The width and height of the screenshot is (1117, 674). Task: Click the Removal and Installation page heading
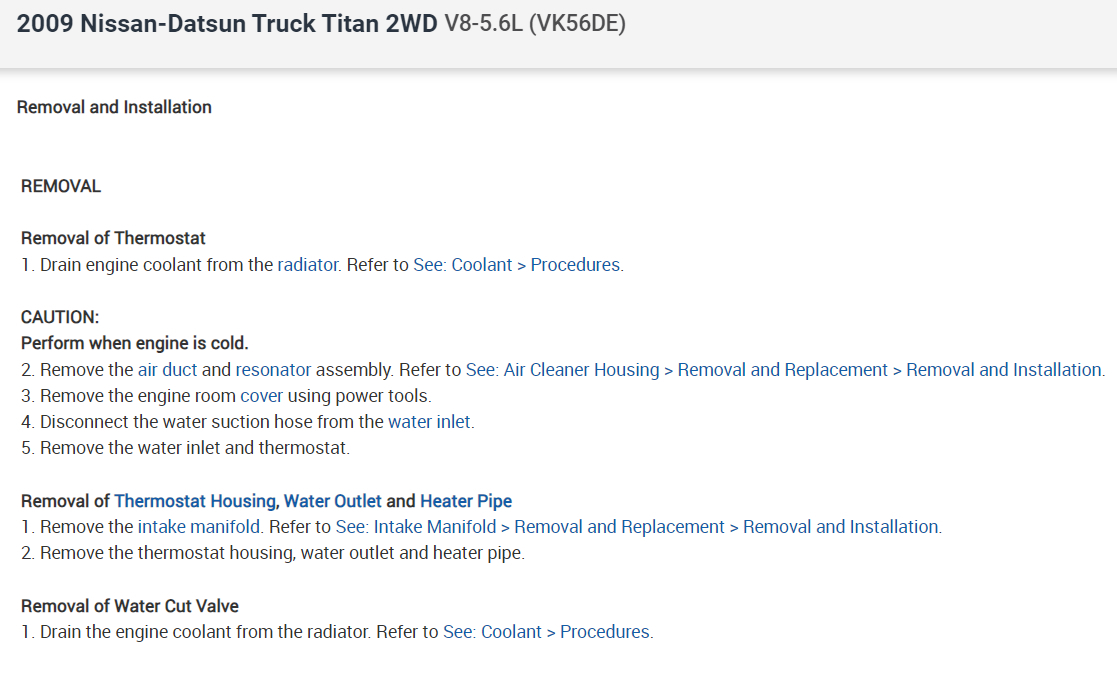114,107
